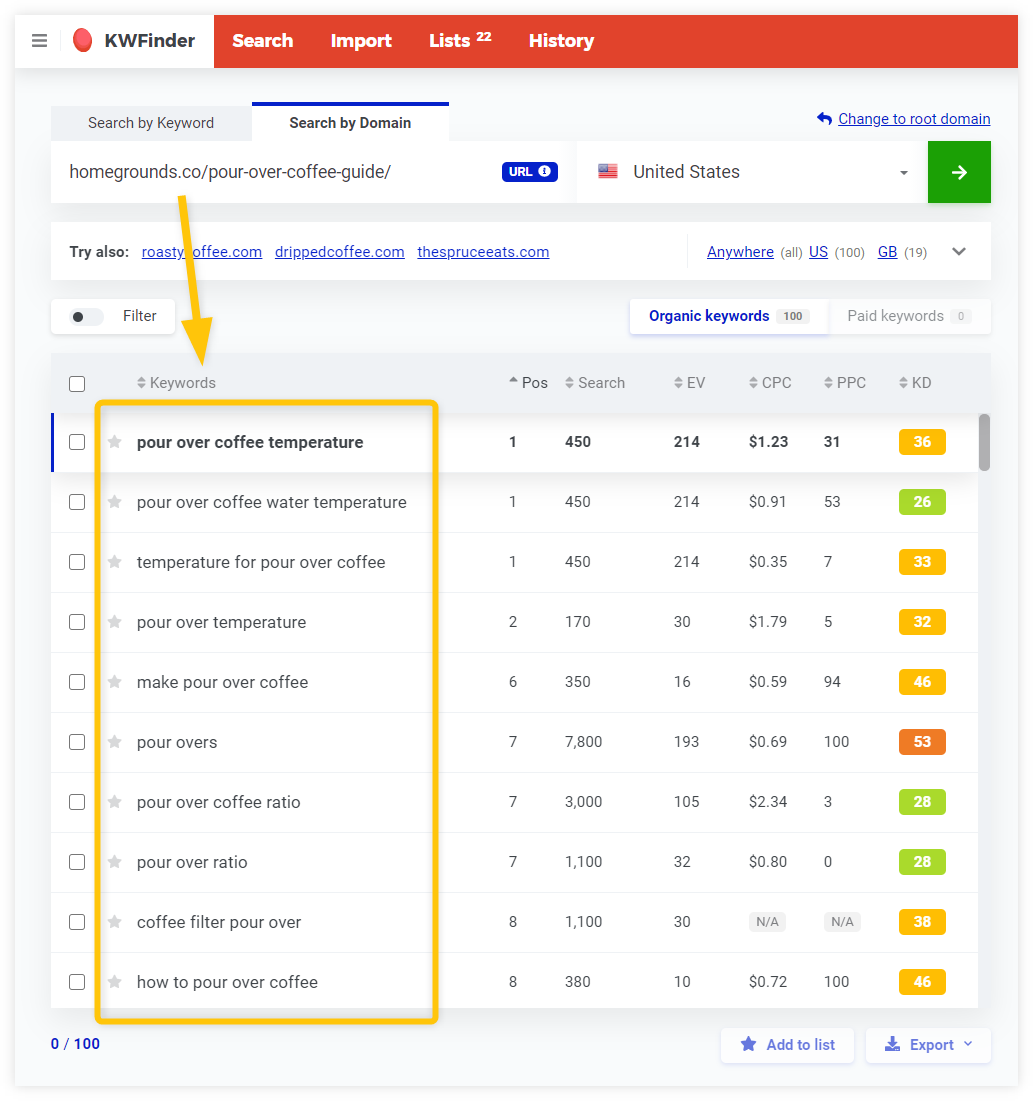This screenshot has width=1033, height=1101.
Task: Click the green arrow search button
Action: coord(958,172)
